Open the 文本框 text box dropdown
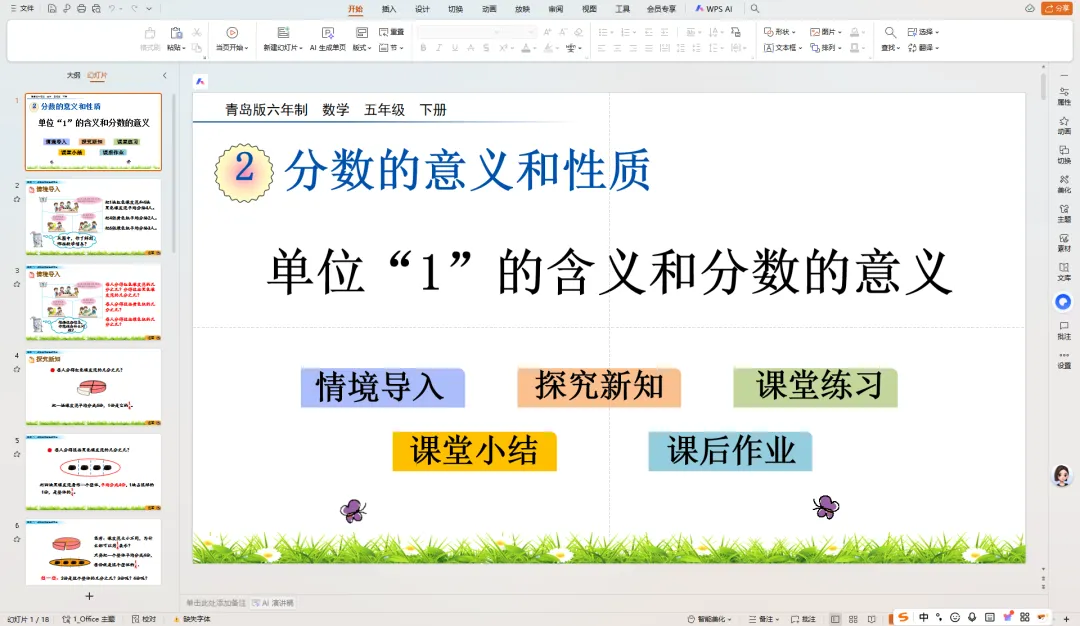This screenshot has height=626, width=1080. coord(783,48)
